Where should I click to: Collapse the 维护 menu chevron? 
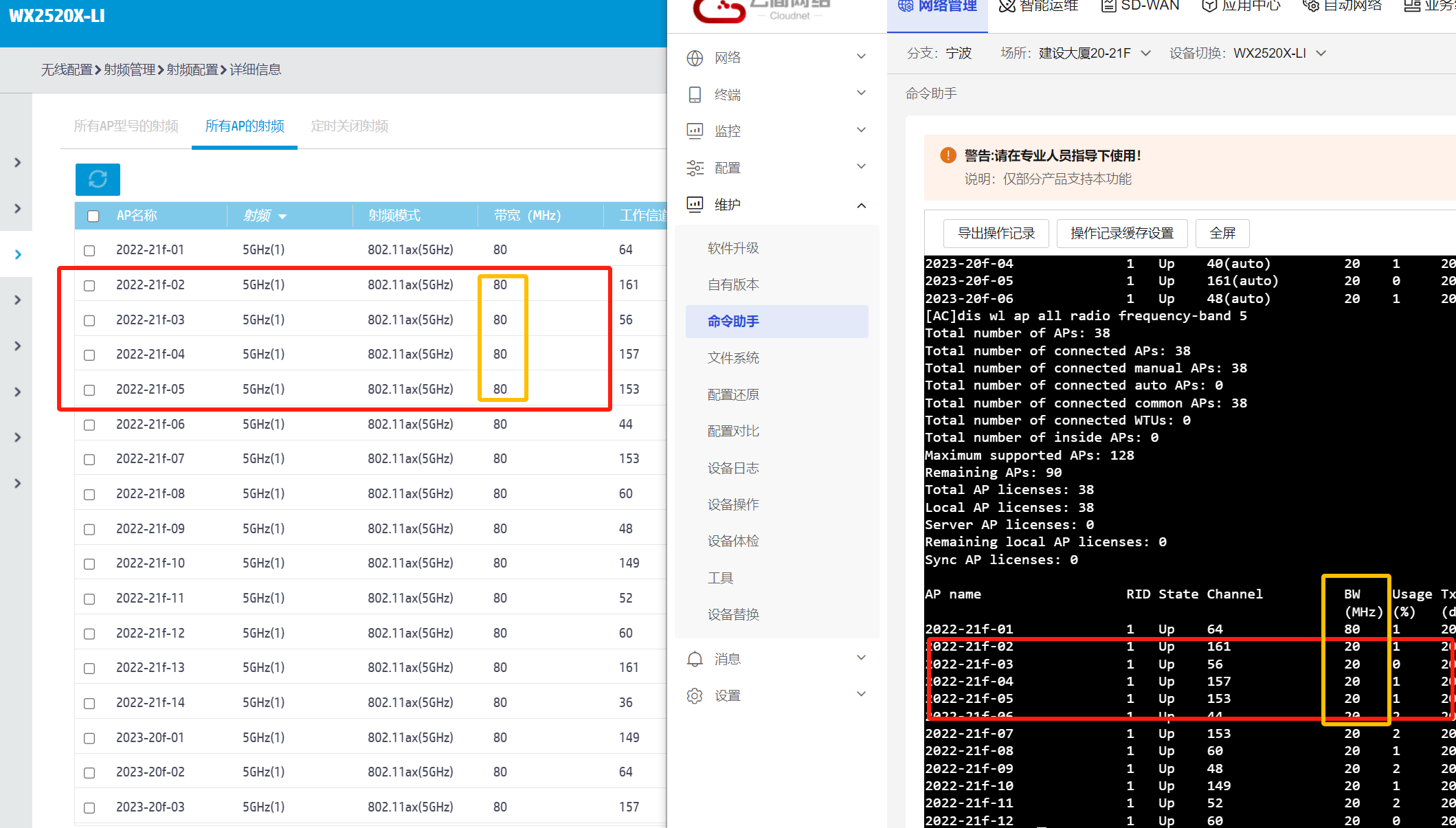click(861, 205)
